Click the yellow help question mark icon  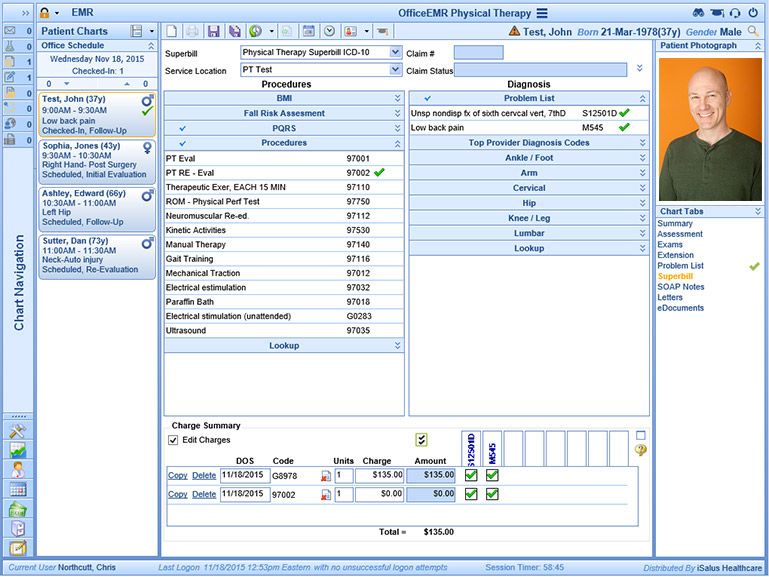point(641,450)
